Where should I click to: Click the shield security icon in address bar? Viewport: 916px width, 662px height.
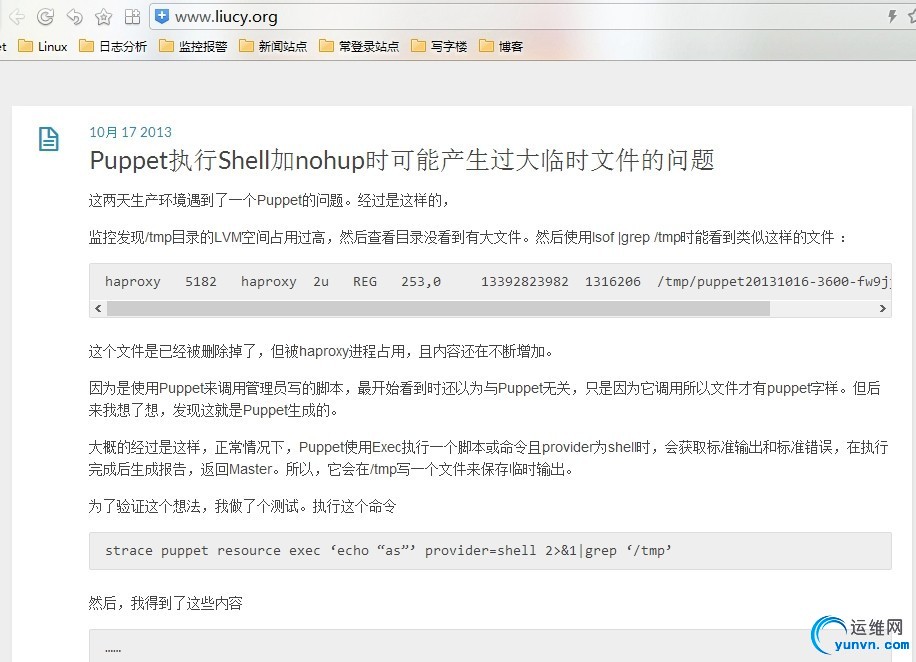162,16
